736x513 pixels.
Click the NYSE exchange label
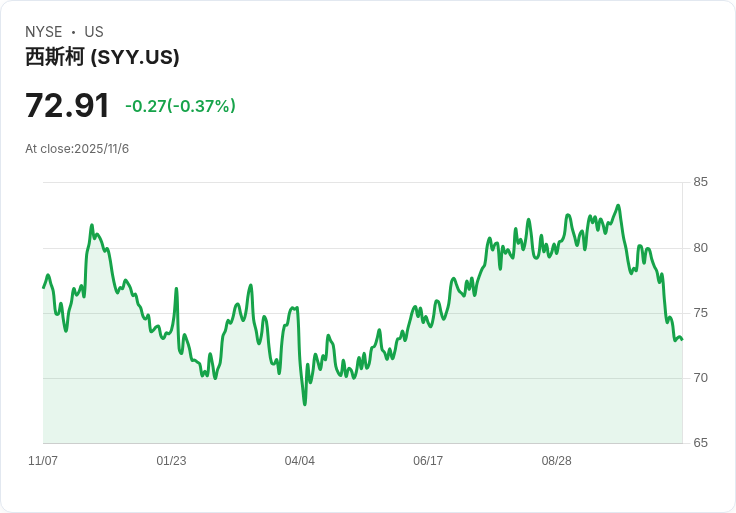(44, 32)
